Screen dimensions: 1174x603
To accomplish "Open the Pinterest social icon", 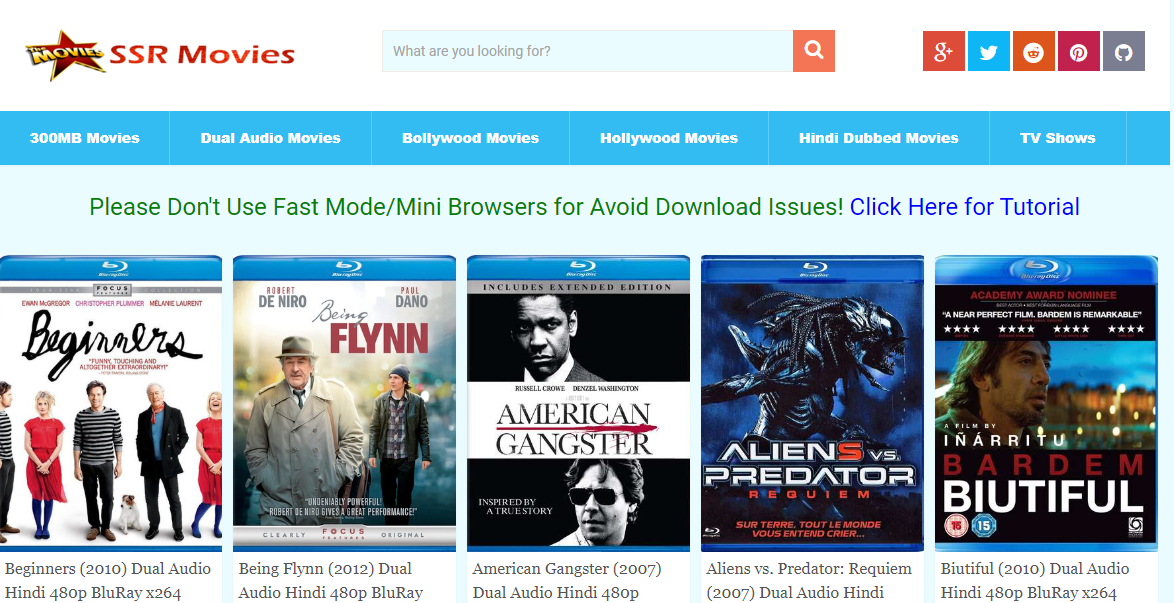I will [1078, 51].
